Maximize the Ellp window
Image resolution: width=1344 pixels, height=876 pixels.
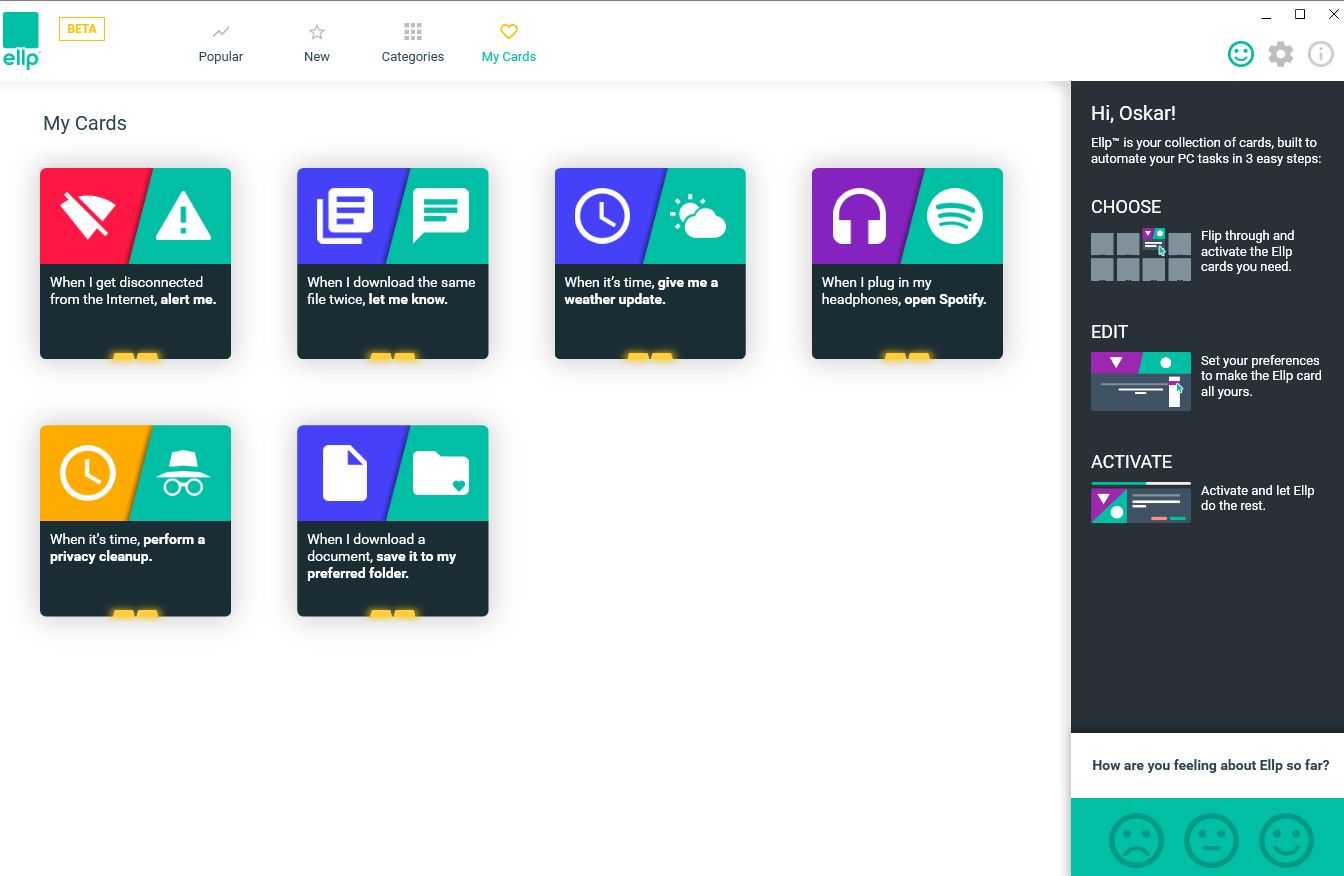1300,14
